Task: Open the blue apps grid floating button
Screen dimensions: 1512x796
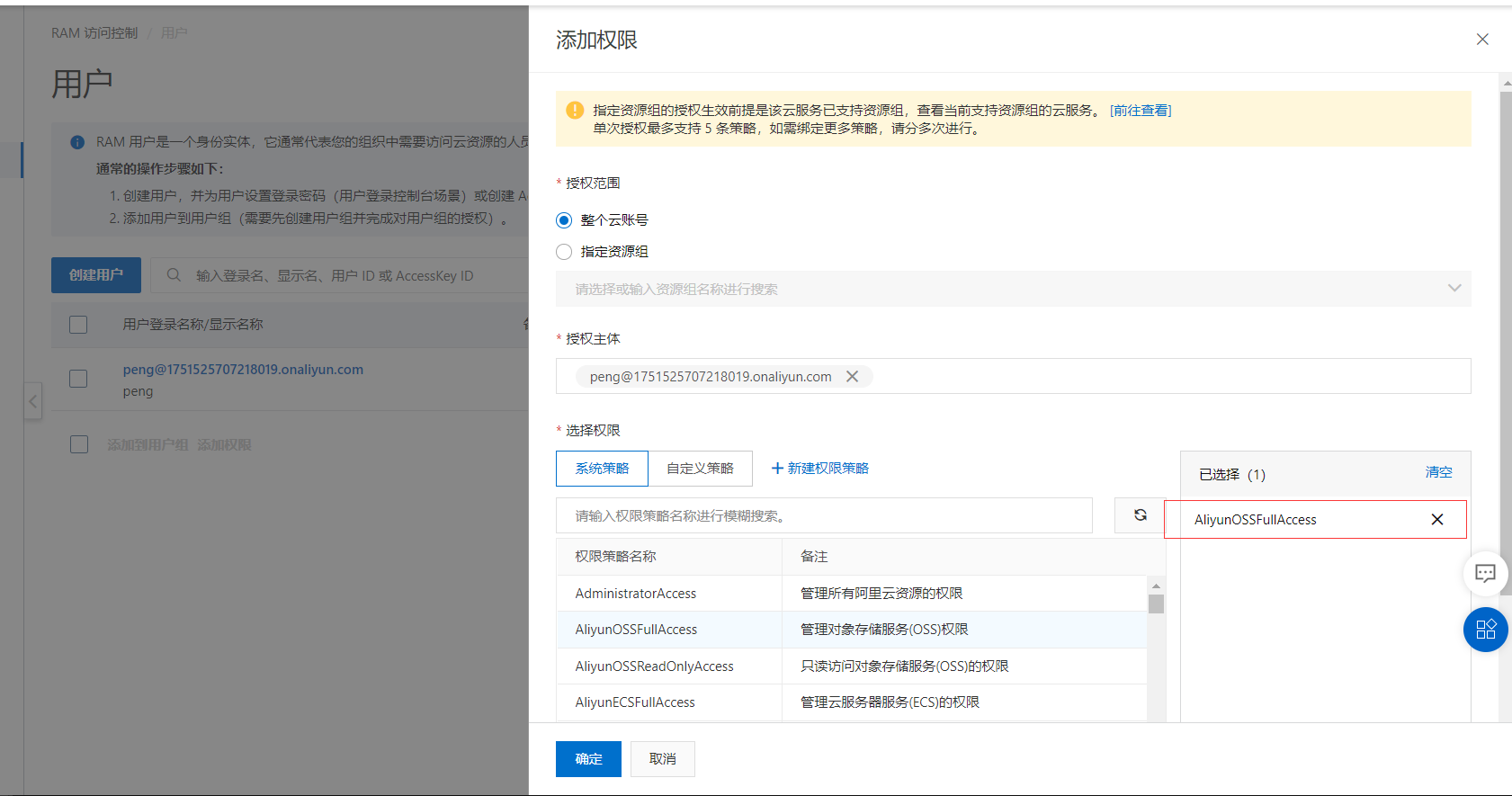Action: [1485, 630]
